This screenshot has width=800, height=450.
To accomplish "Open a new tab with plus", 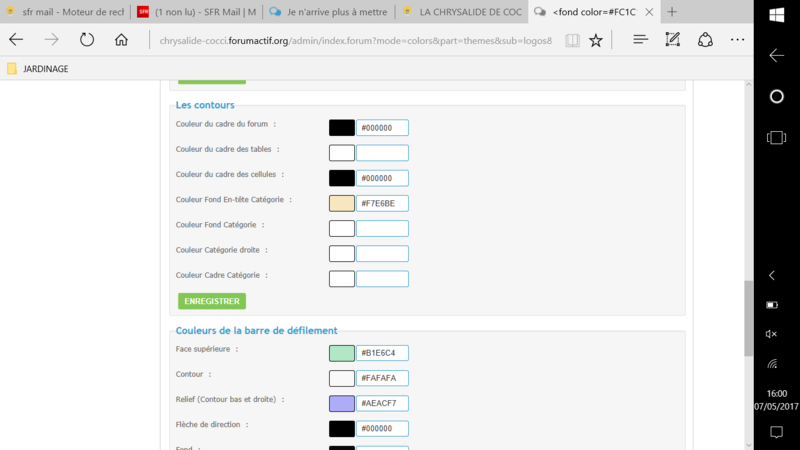I will pyautogui.click(x=672, y=12).
